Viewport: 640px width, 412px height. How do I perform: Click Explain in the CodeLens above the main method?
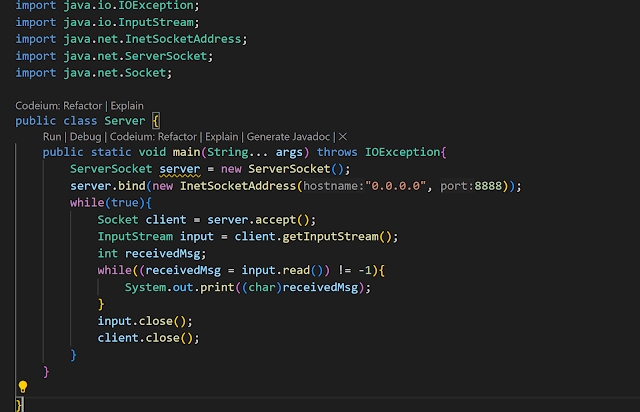click(222, 137)
